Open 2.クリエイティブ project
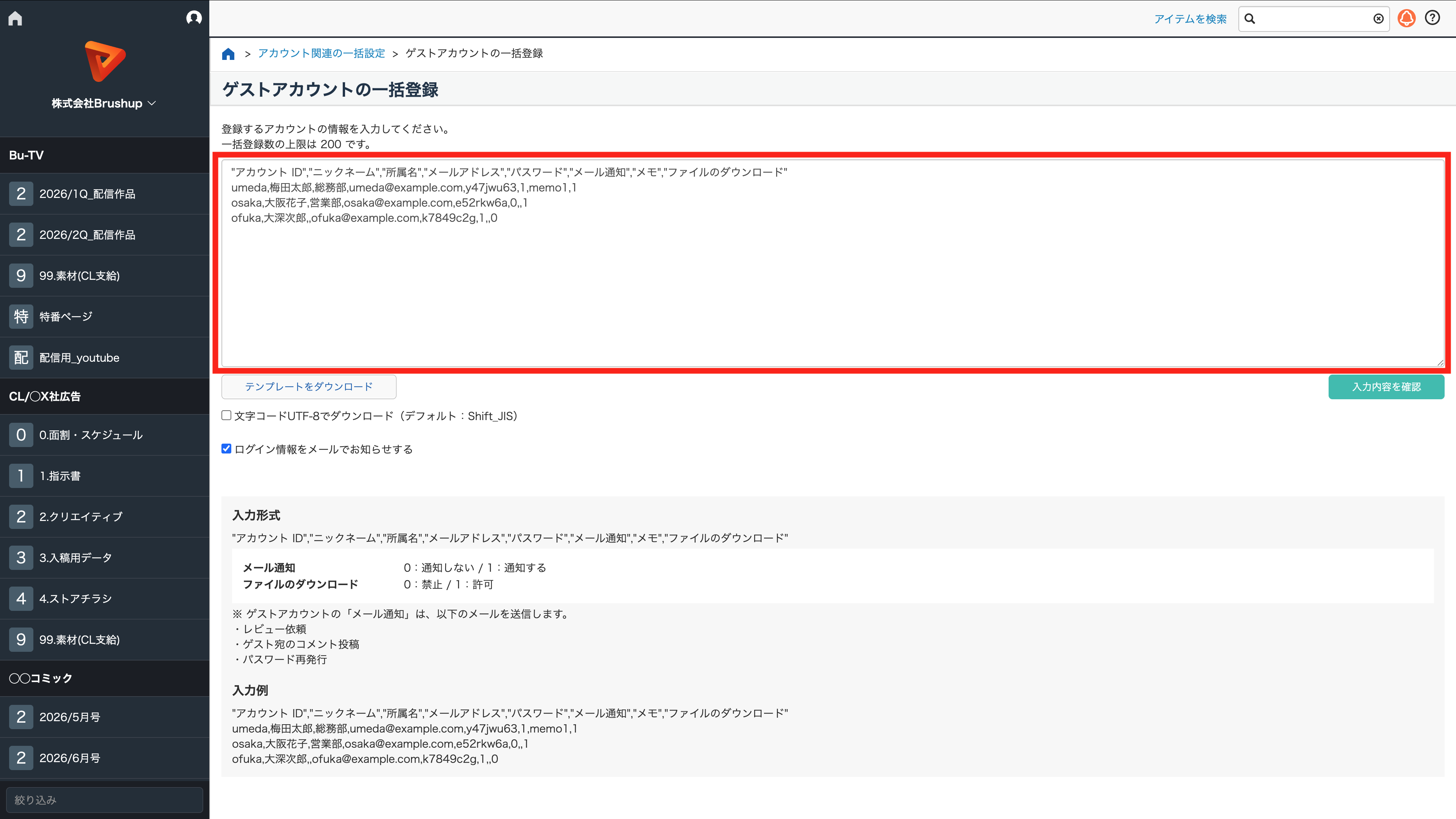This screenshot has width=1456, height=819. pos(105,516)
